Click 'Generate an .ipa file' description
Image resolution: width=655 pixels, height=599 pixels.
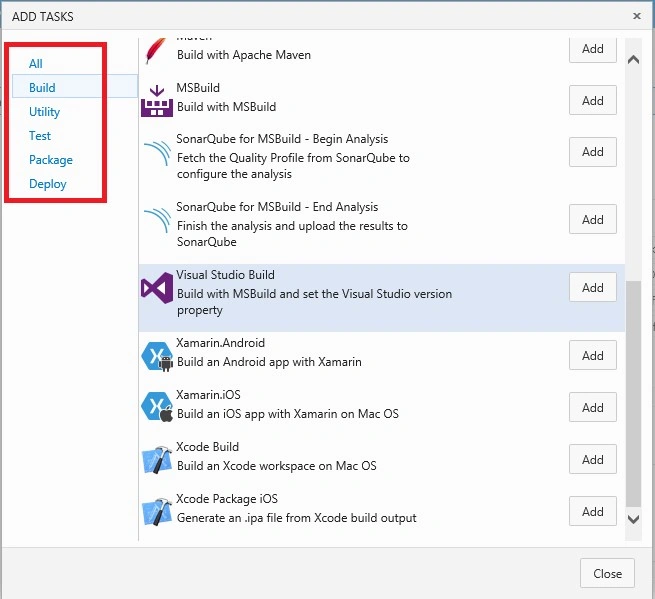point(297,518)
